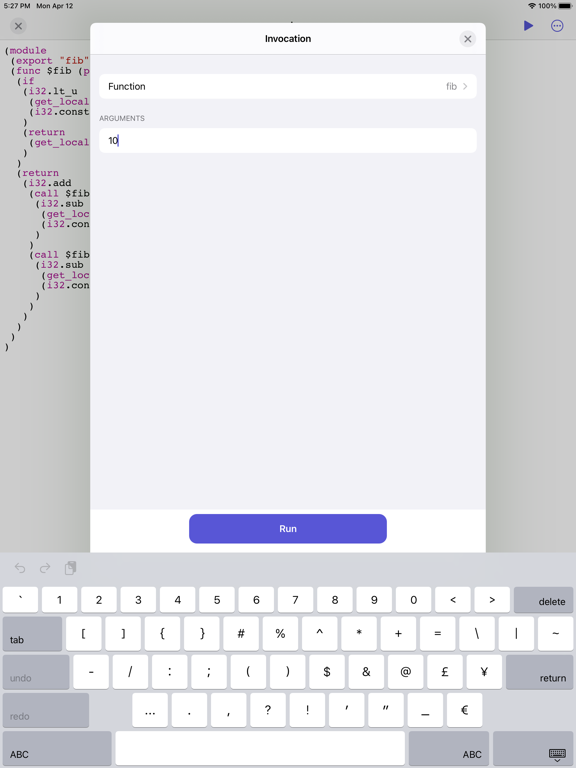Tap the exclamation mark key
576x768 pixels.
(307, 710)
